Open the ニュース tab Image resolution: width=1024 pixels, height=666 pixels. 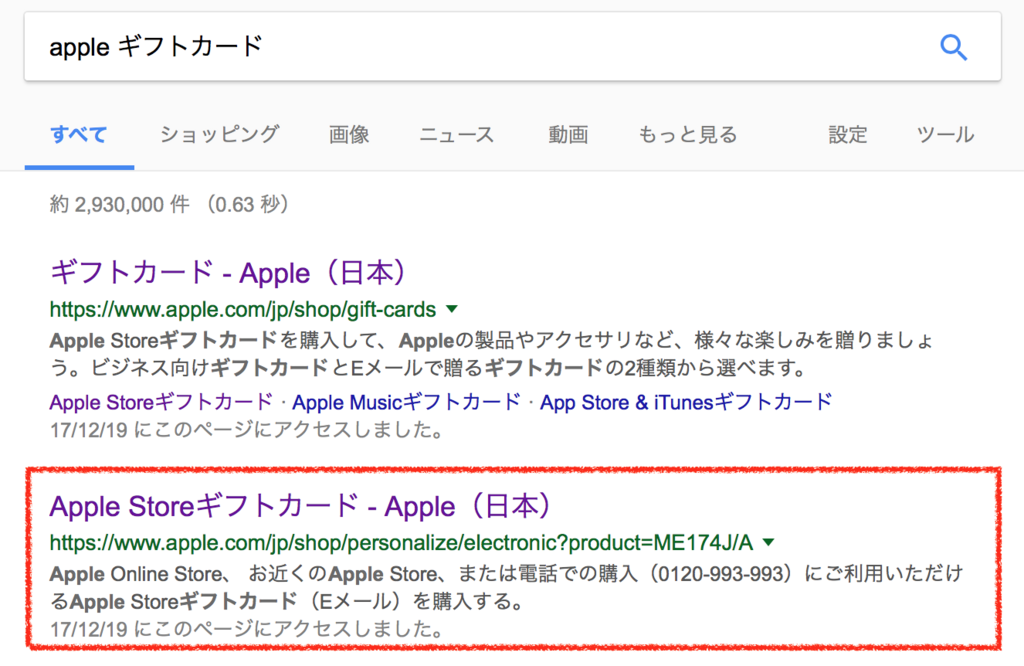(x=456, y=135)
